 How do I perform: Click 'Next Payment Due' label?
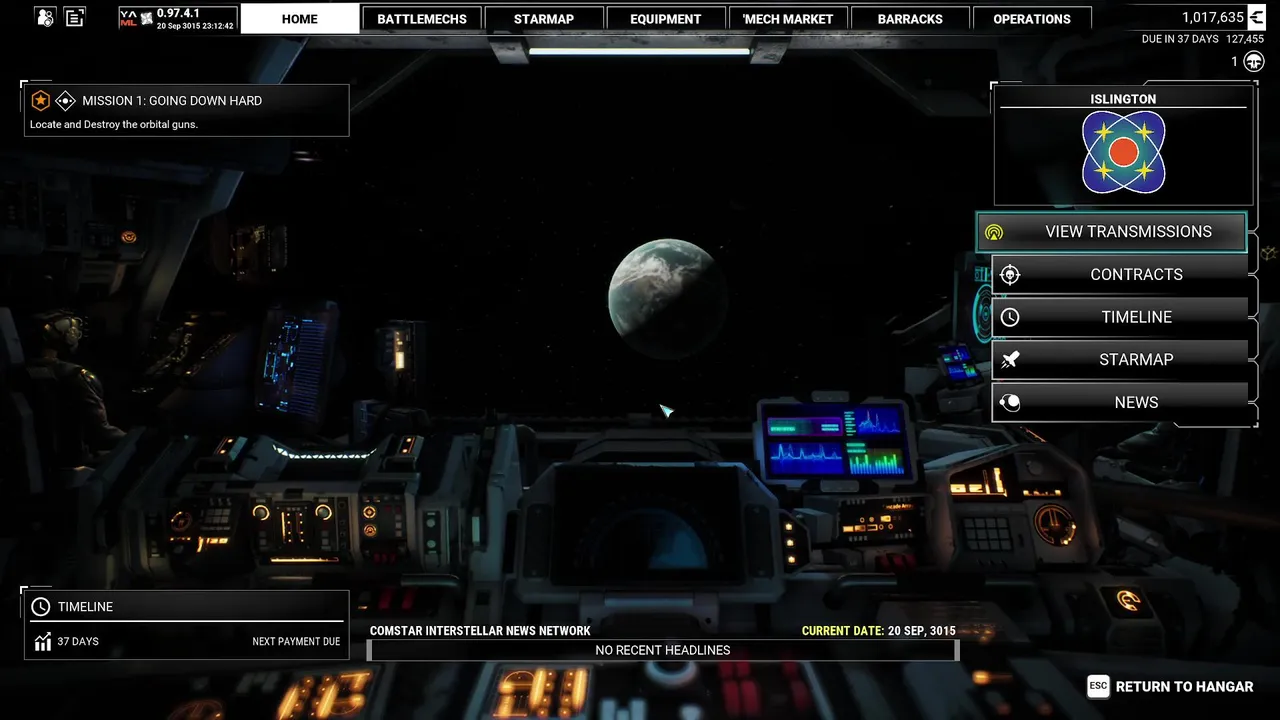[x=296, y=642]
